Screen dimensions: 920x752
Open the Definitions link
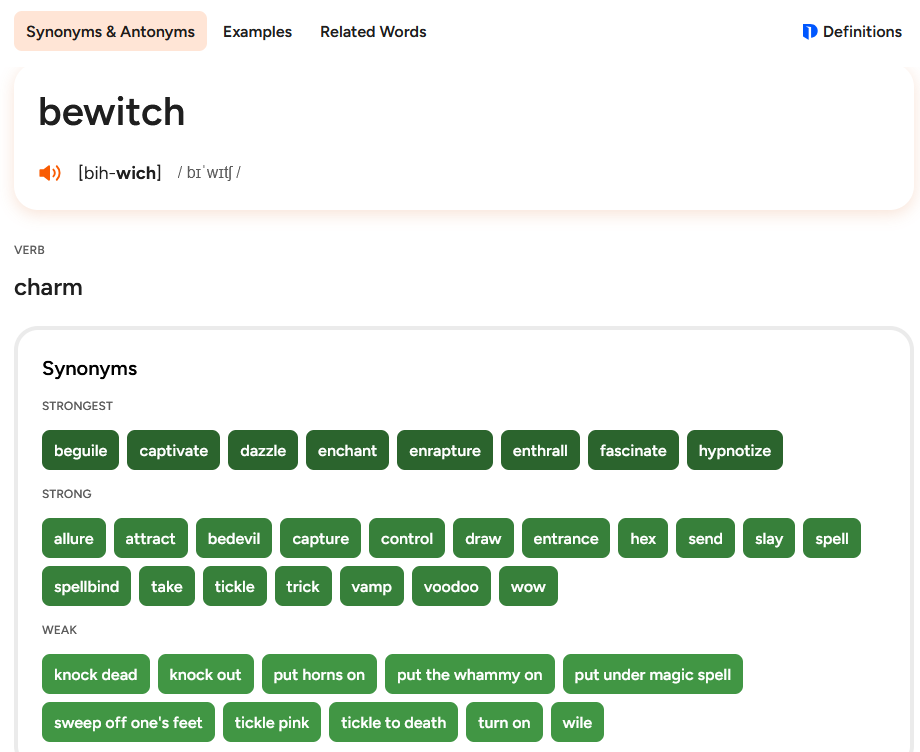861,32
